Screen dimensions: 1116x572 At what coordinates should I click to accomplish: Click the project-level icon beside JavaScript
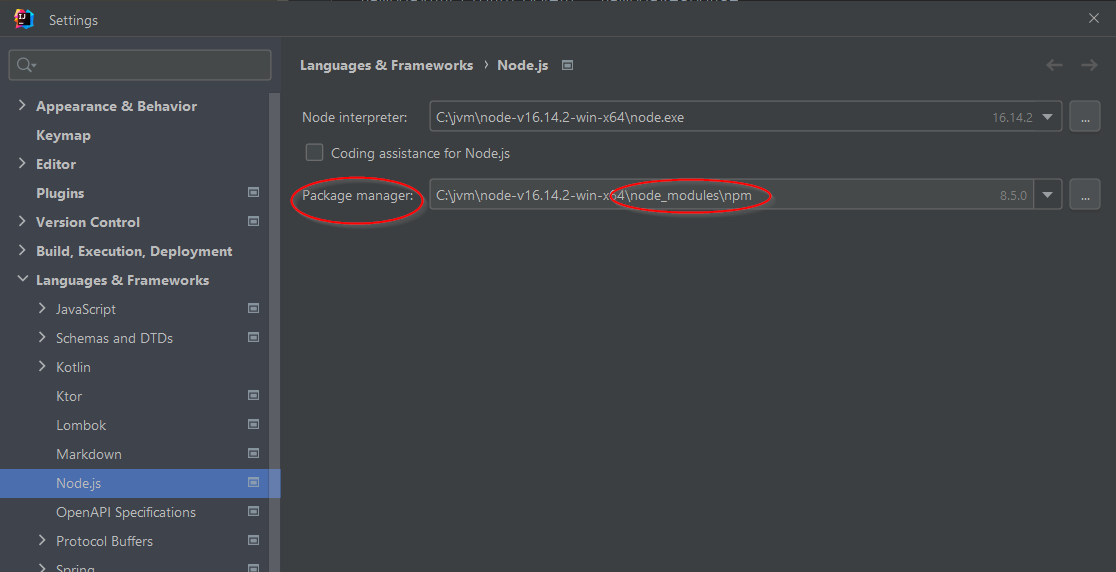tap(253, 308)
